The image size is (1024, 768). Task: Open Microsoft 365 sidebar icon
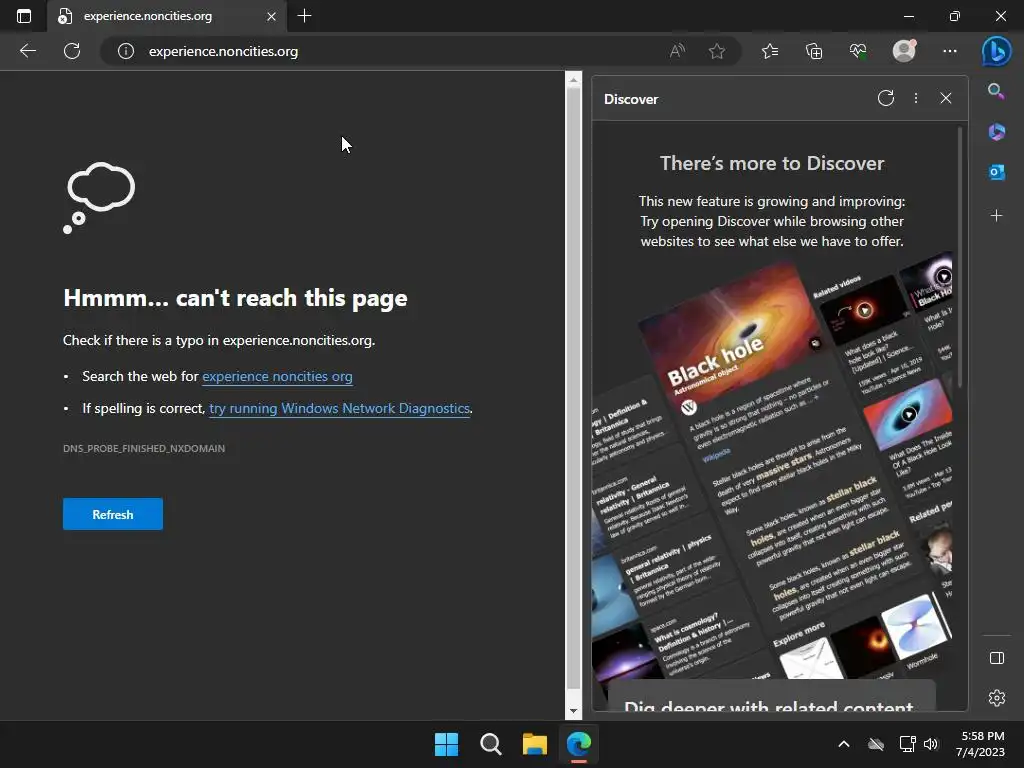click(997, 132)
